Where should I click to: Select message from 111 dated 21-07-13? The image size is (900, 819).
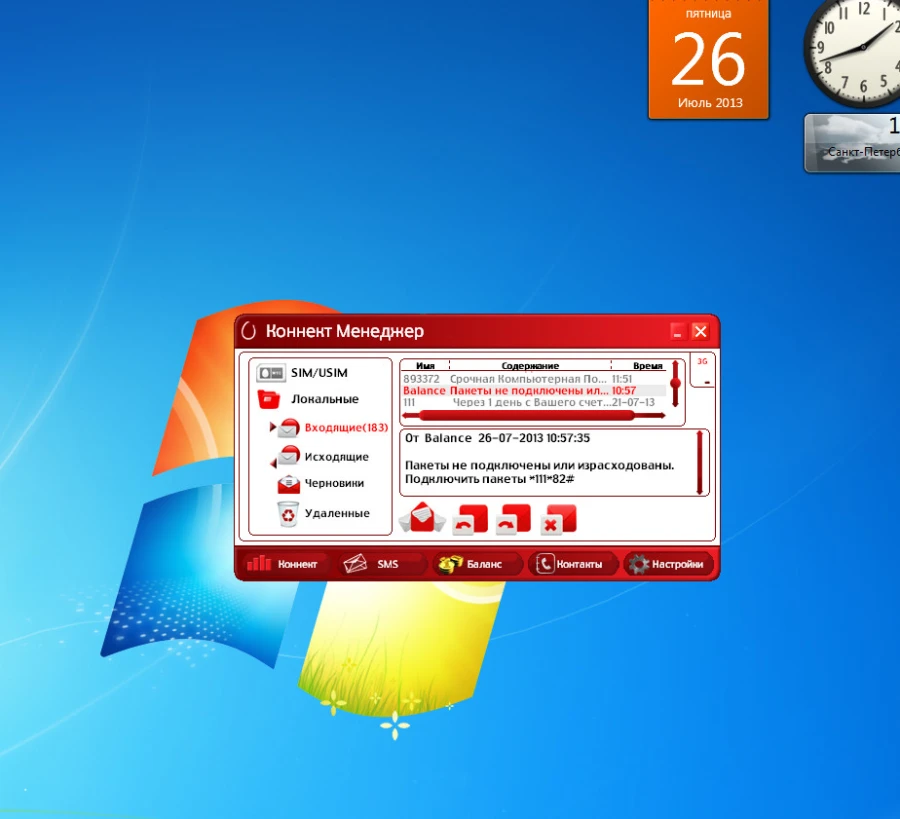pos(534,402)
